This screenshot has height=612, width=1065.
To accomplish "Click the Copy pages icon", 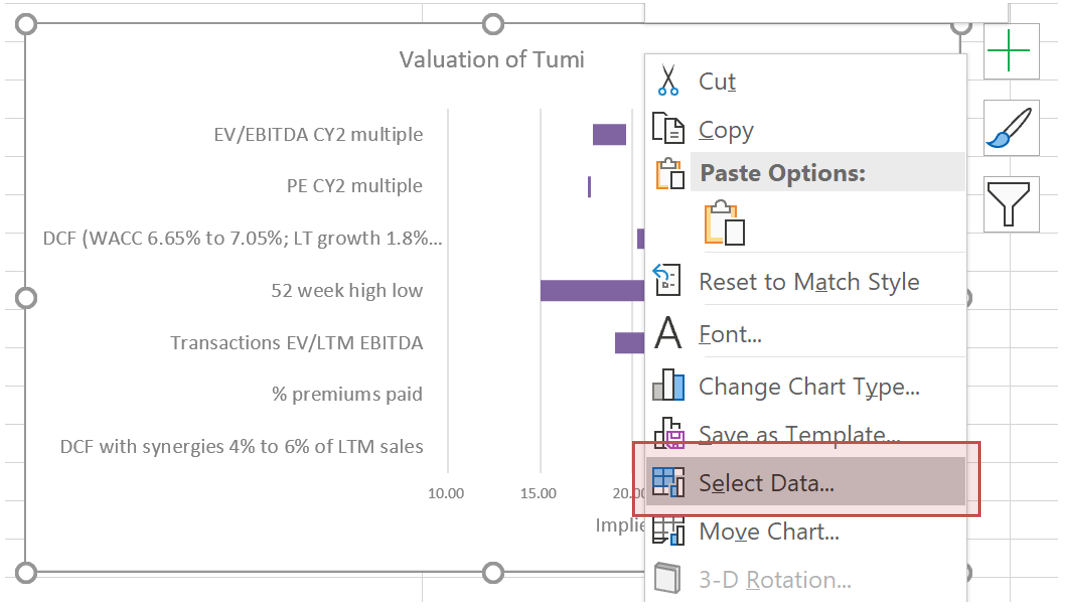I will pos(668,129).
